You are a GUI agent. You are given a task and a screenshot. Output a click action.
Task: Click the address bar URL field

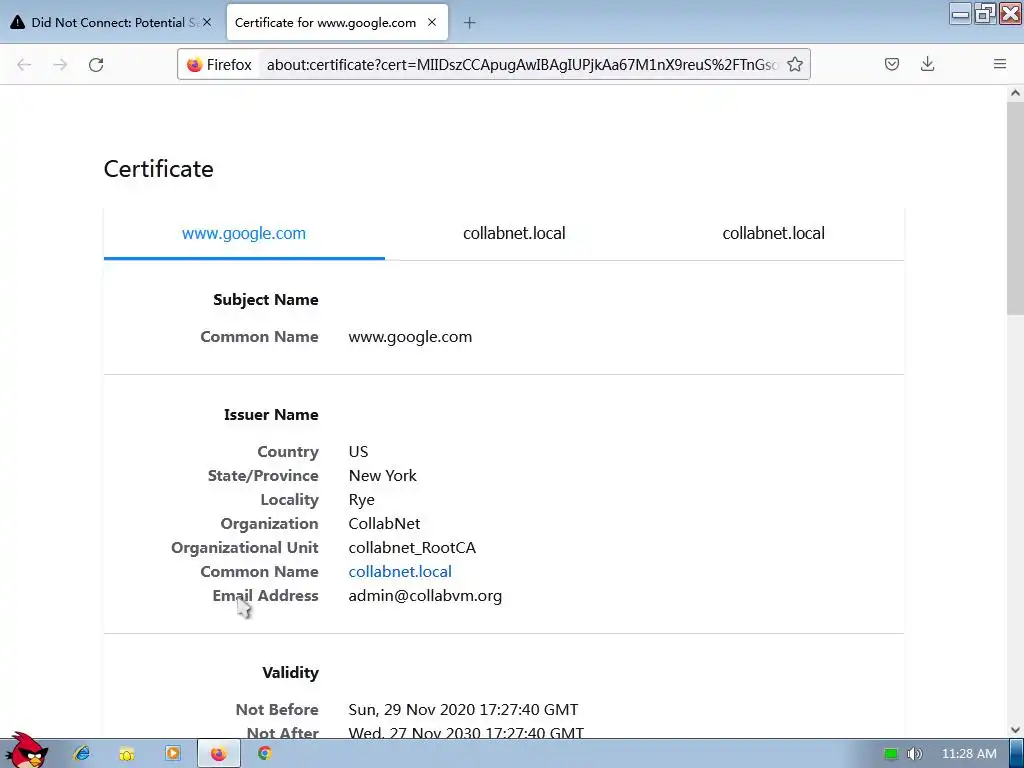(521, 65)
